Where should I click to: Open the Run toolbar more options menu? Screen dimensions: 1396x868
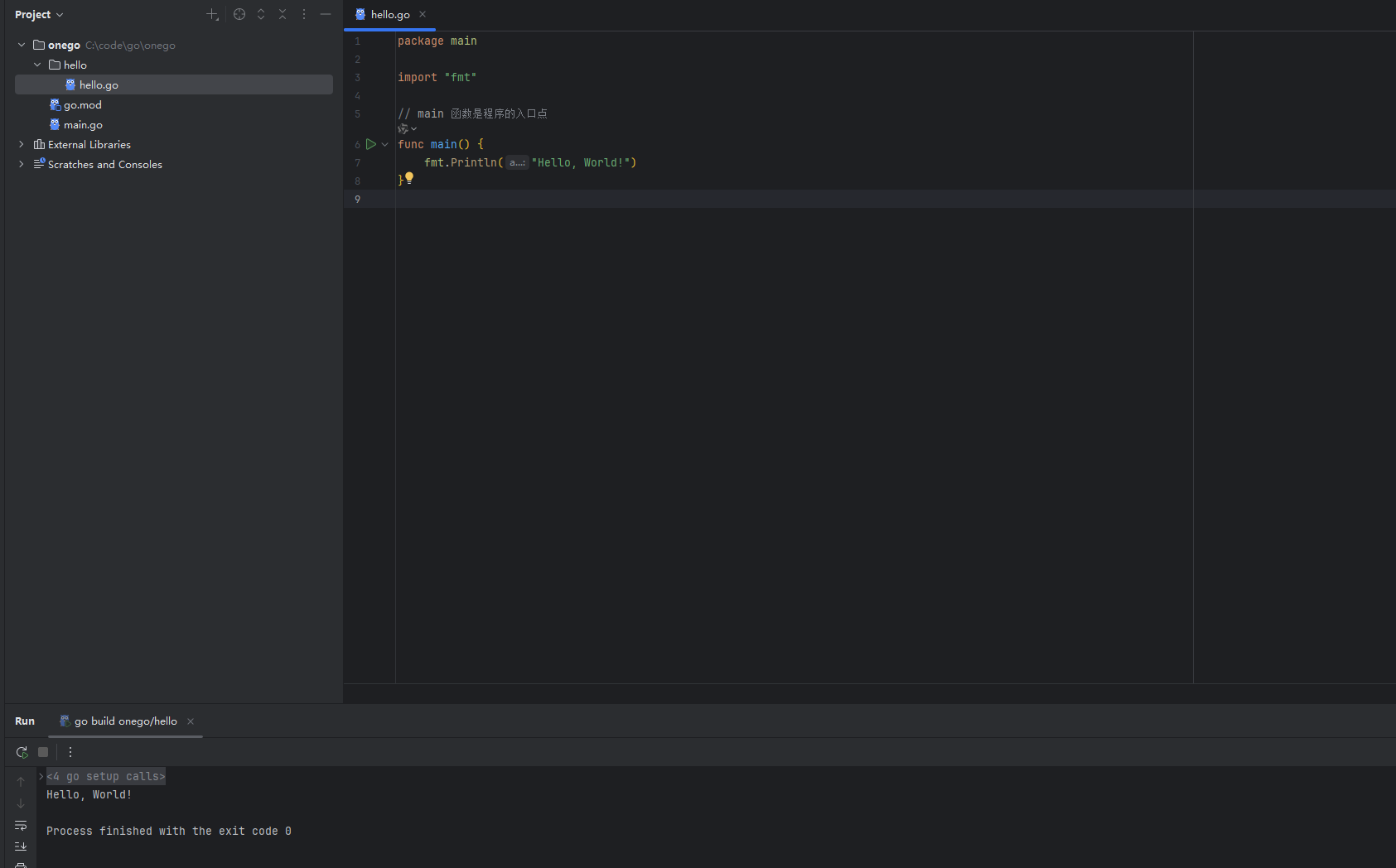[x=70, y=752]
